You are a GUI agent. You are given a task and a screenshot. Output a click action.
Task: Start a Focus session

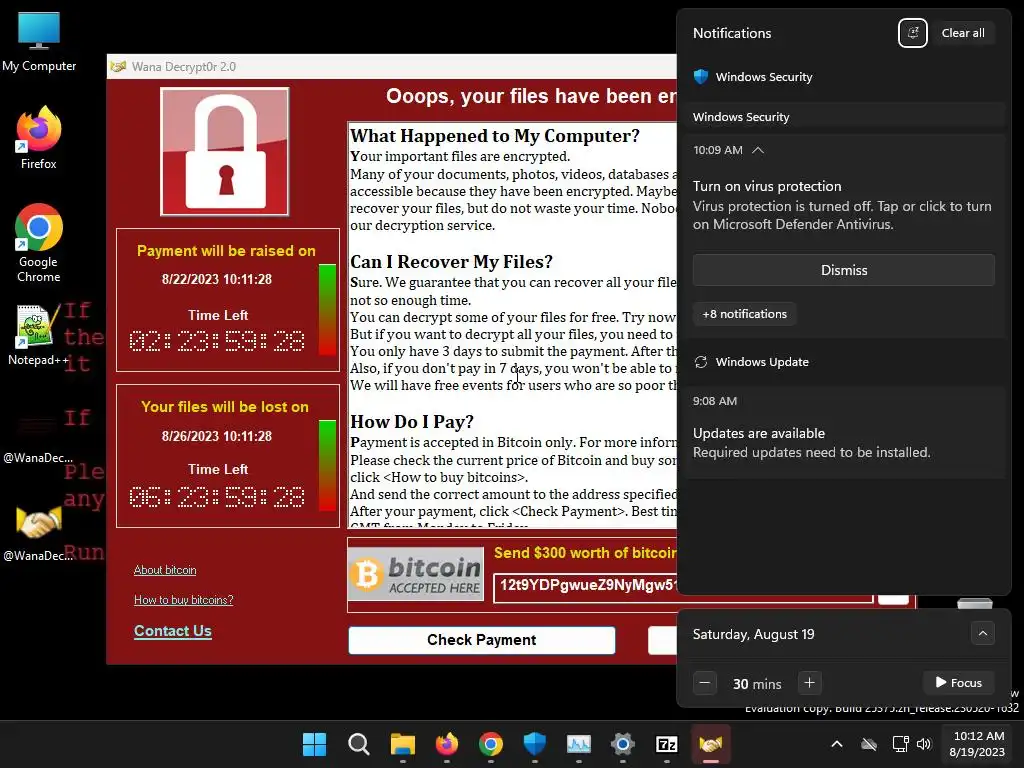[958, 683]
